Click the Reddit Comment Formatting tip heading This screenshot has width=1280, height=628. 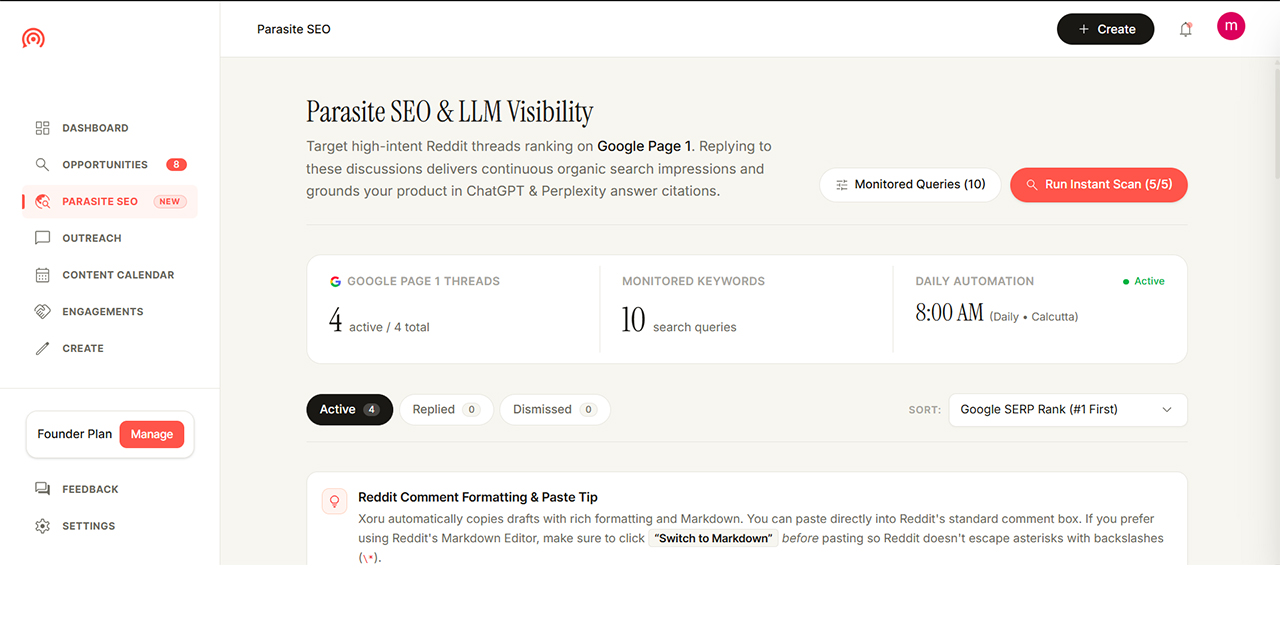tap(478, 497)
